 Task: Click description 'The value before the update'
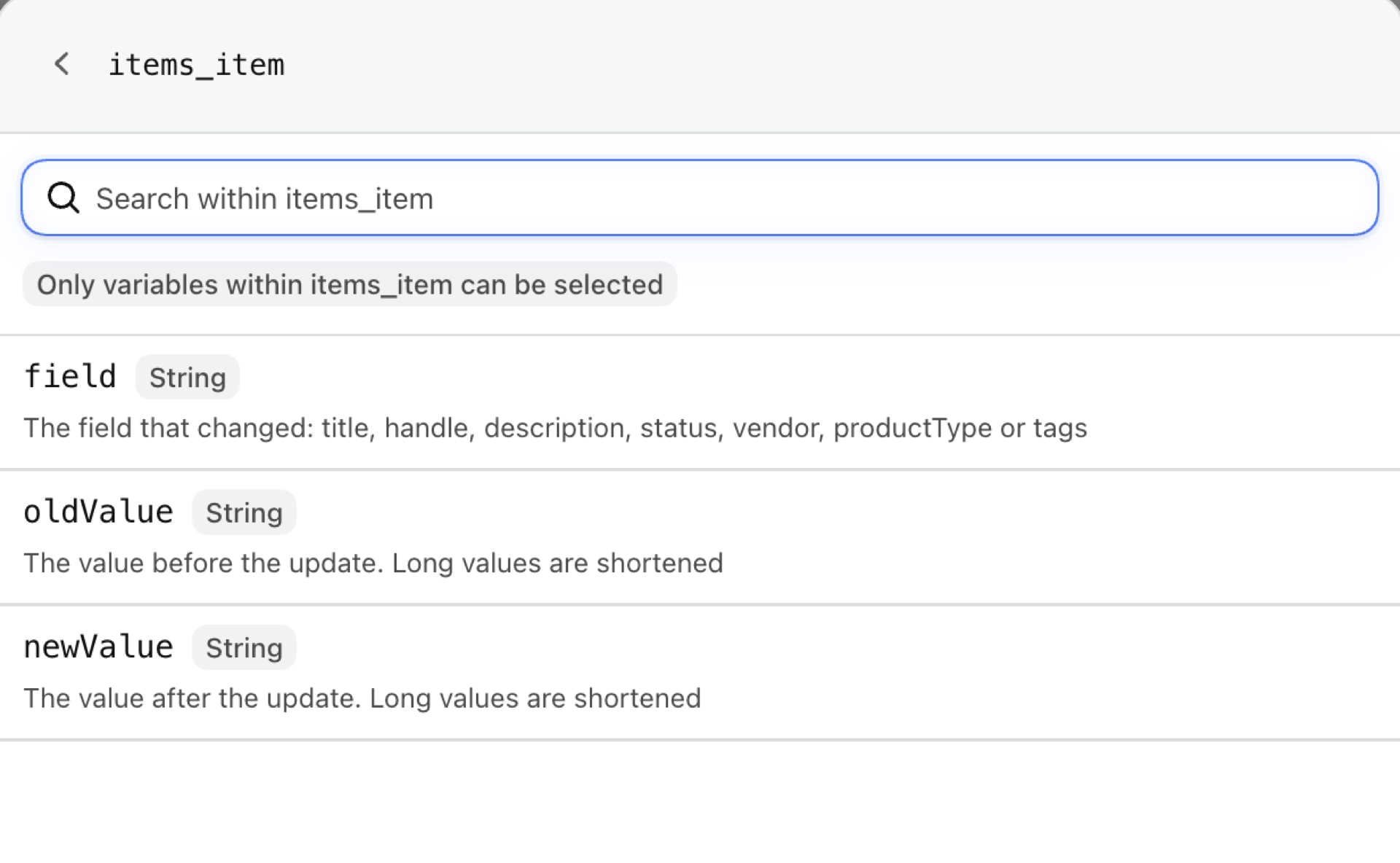[373, 563]
